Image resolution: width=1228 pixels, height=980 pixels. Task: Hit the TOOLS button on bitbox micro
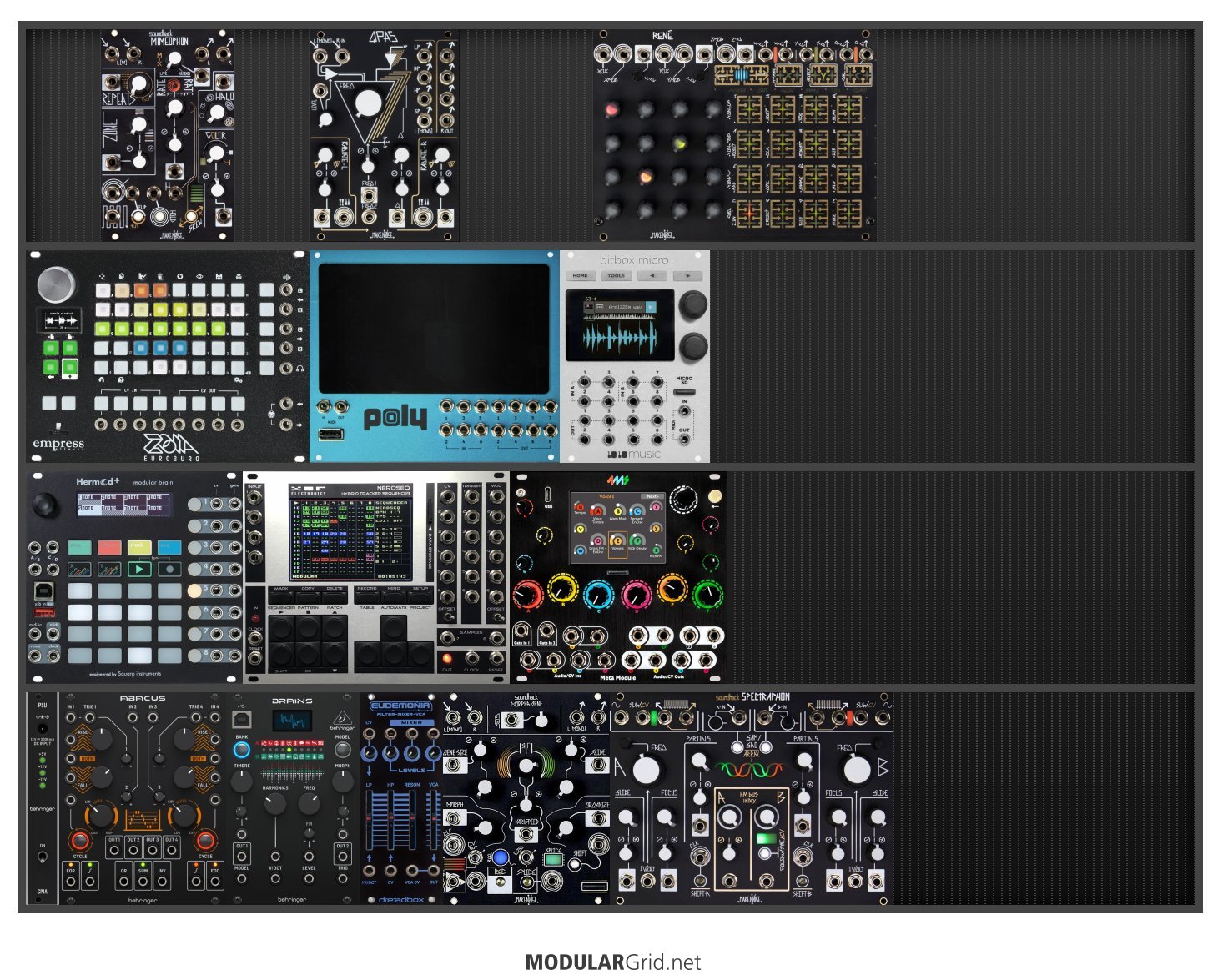pyautogui.click(x=617, y=275)
